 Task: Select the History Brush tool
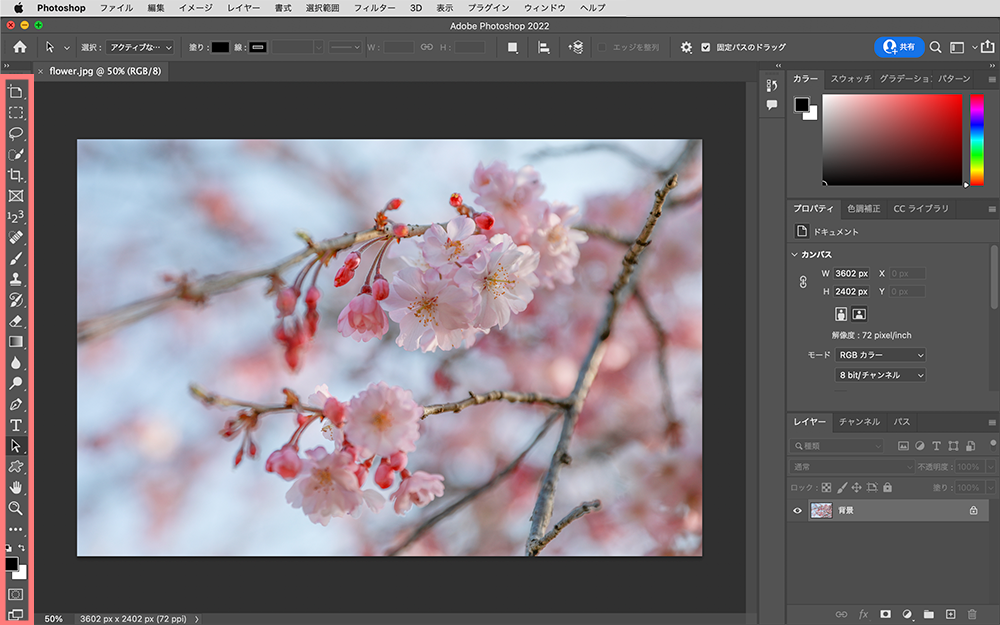pyautogui.click(x=16, y=300)
